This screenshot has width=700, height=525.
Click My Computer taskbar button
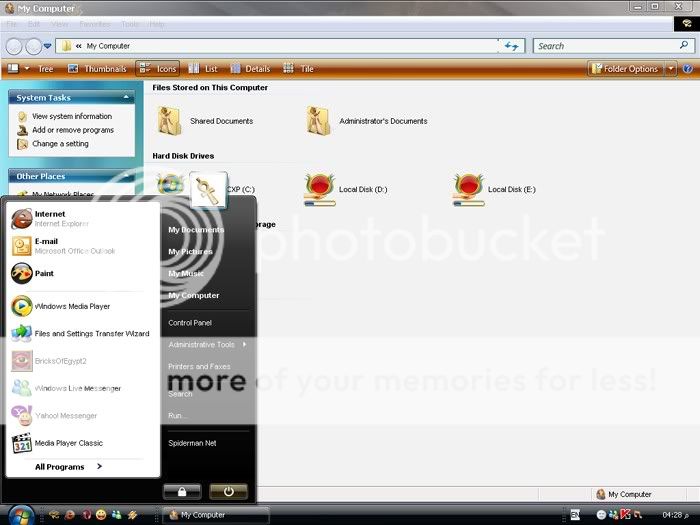coord(215,515)
